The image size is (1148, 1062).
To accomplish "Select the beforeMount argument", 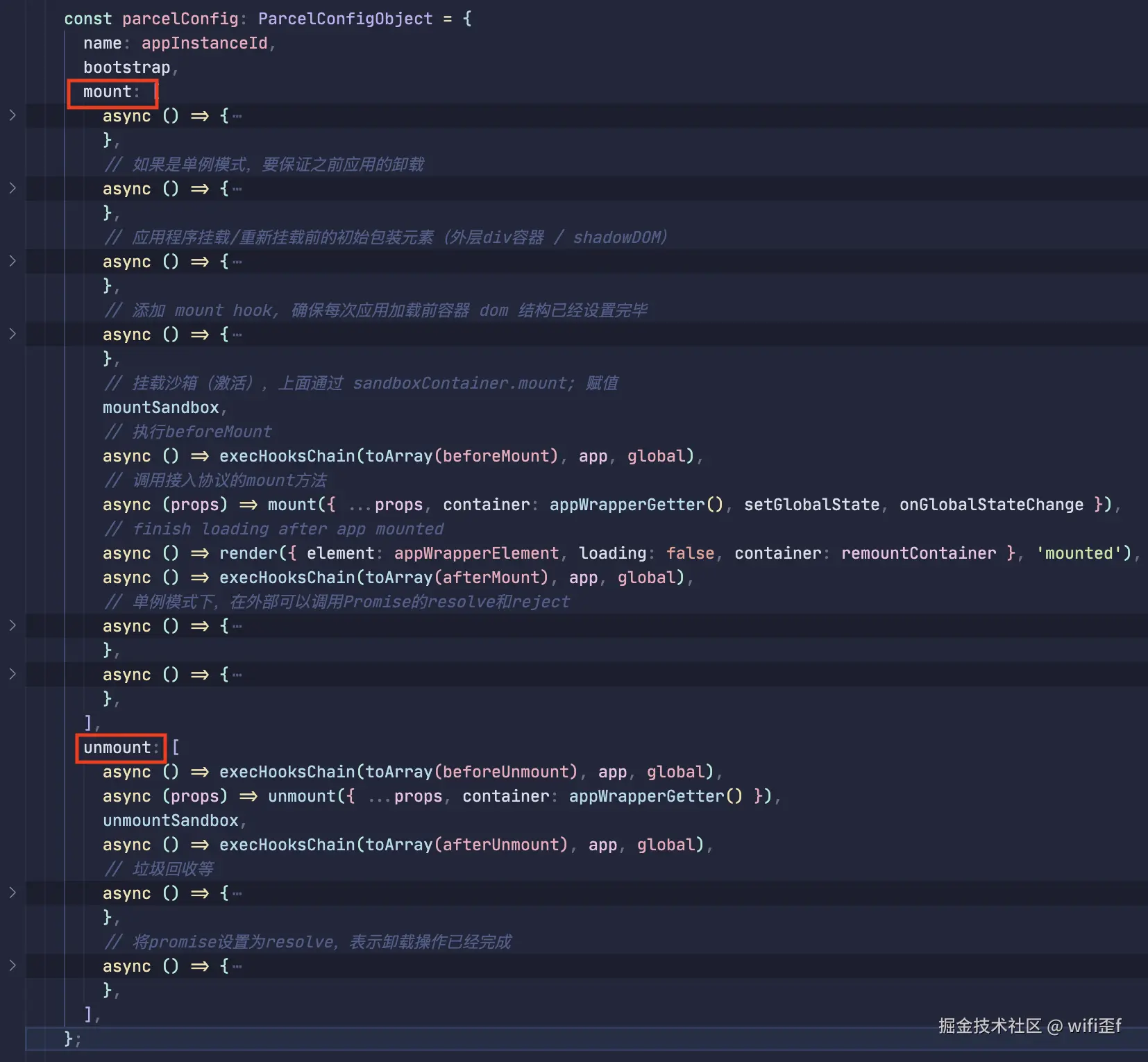I will pos(496,456).
